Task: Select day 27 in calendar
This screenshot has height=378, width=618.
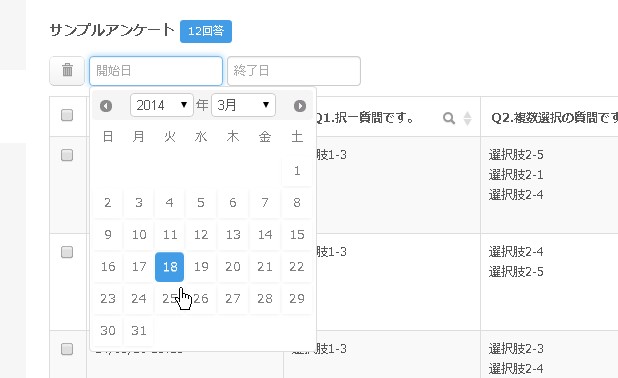Action: coord(233,299)
